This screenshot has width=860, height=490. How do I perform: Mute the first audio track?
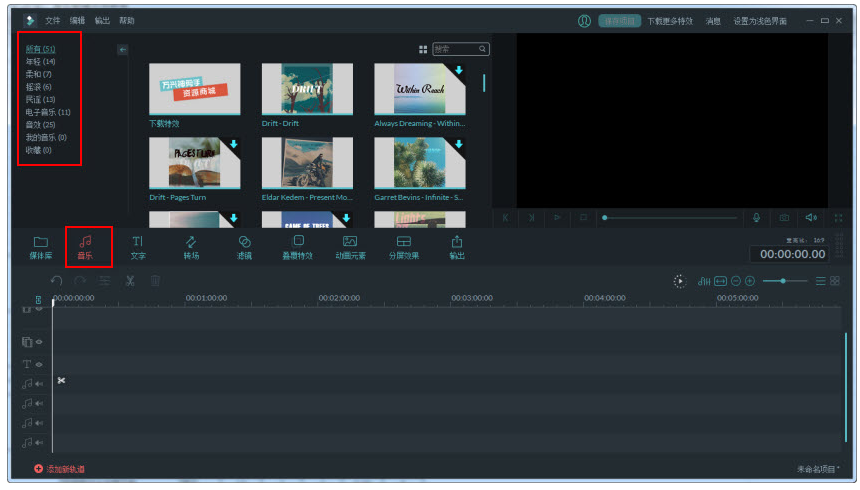pos(39,383)
